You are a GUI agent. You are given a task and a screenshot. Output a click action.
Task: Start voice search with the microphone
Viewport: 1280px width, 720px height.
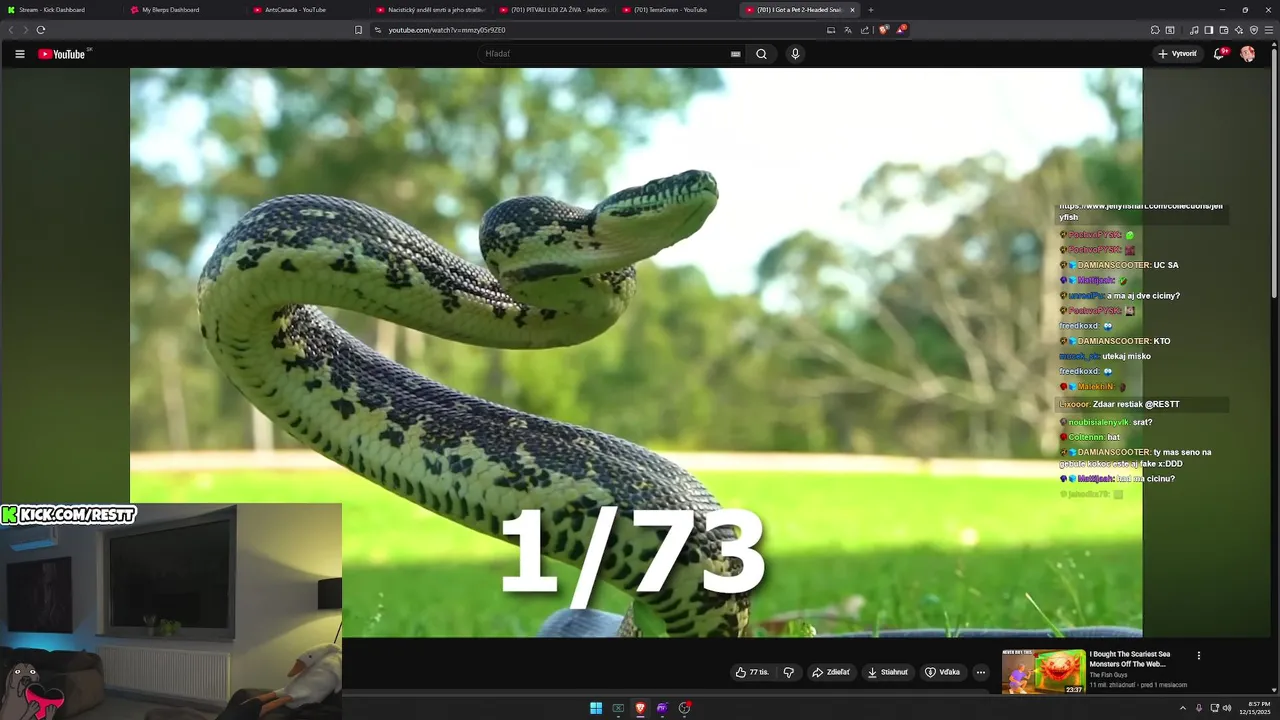coord(795,54)
